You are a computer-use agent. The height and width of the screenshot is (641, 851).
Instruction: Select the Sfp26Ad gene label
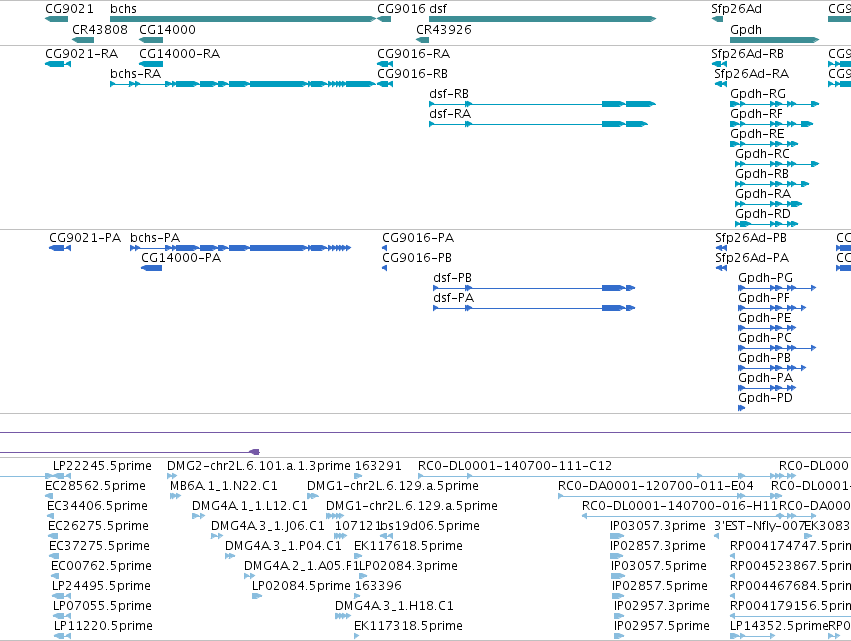tap(736, 9)
